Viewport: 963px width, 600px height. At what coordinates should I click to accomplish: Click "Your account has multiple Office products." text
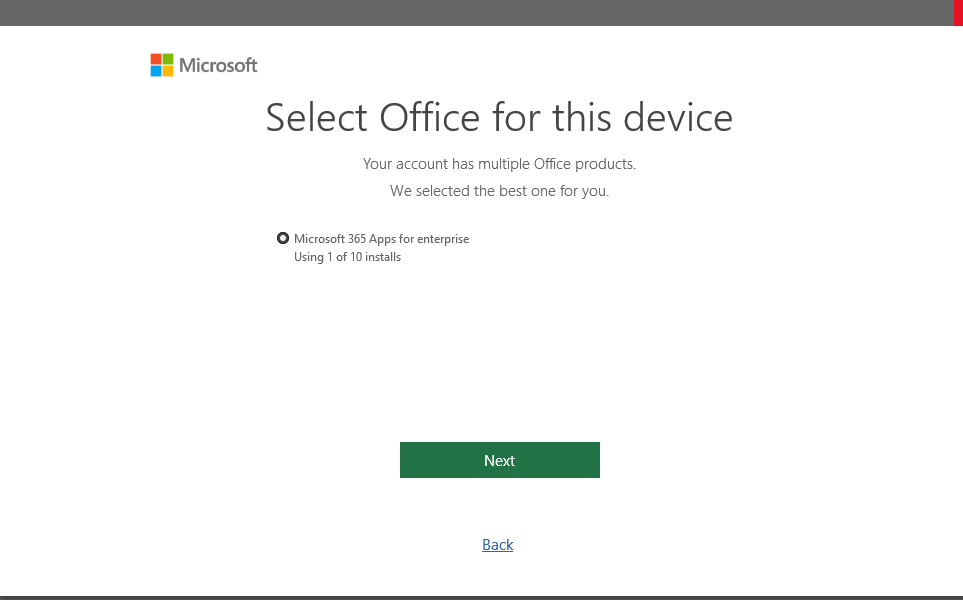pyautogui.click(x=499, y=164)
